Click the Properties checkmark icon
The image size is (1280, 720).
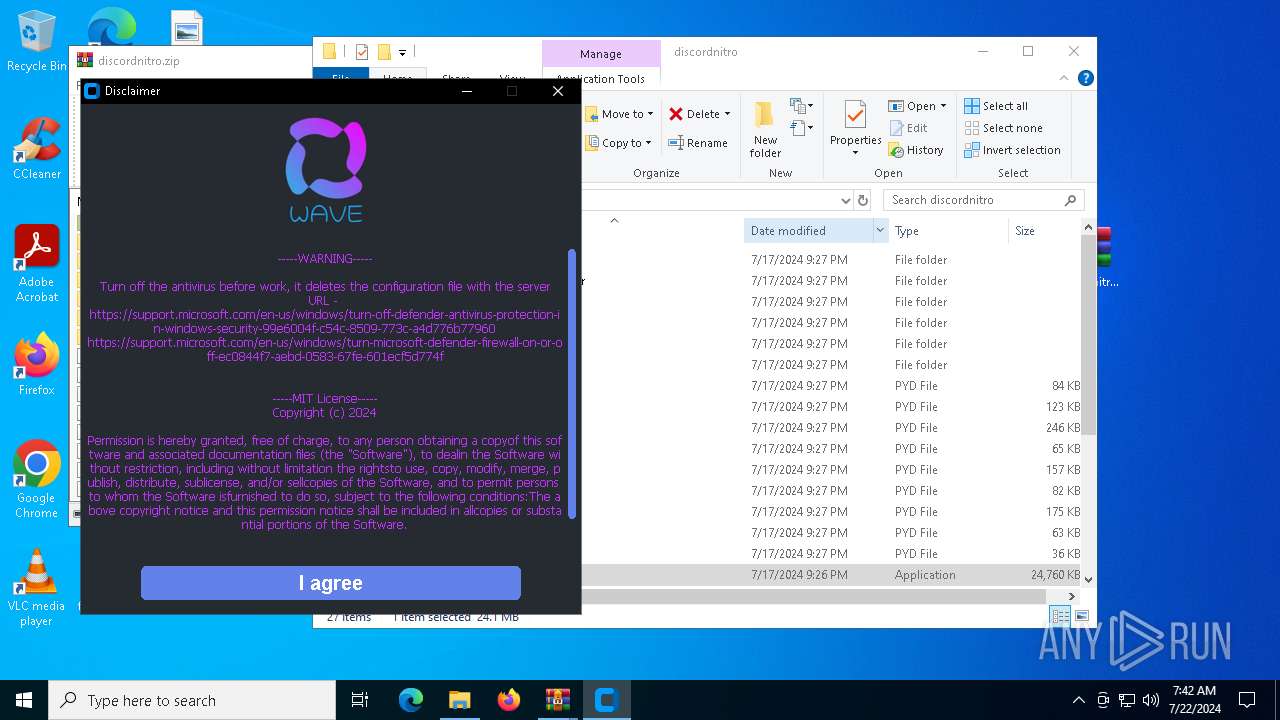click(x=855, y=115)
